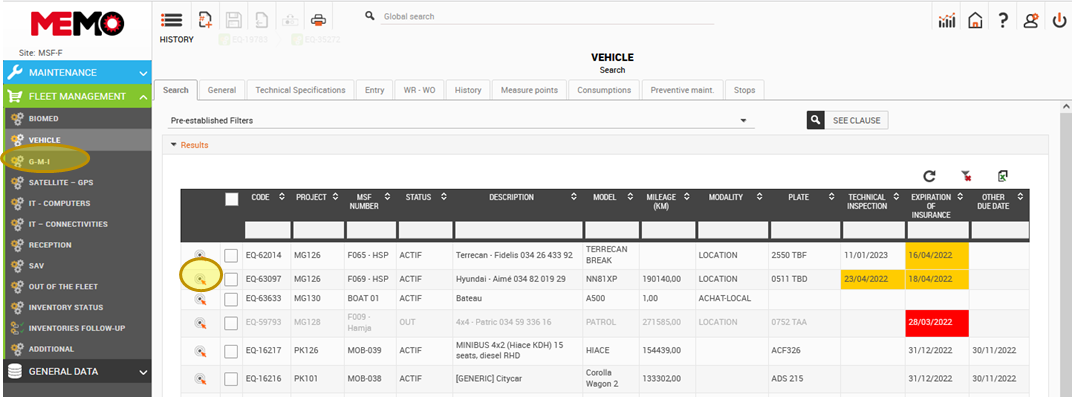
Task: Select the checkbox for EQ-16217 row
Action: (x=231, y=351)
